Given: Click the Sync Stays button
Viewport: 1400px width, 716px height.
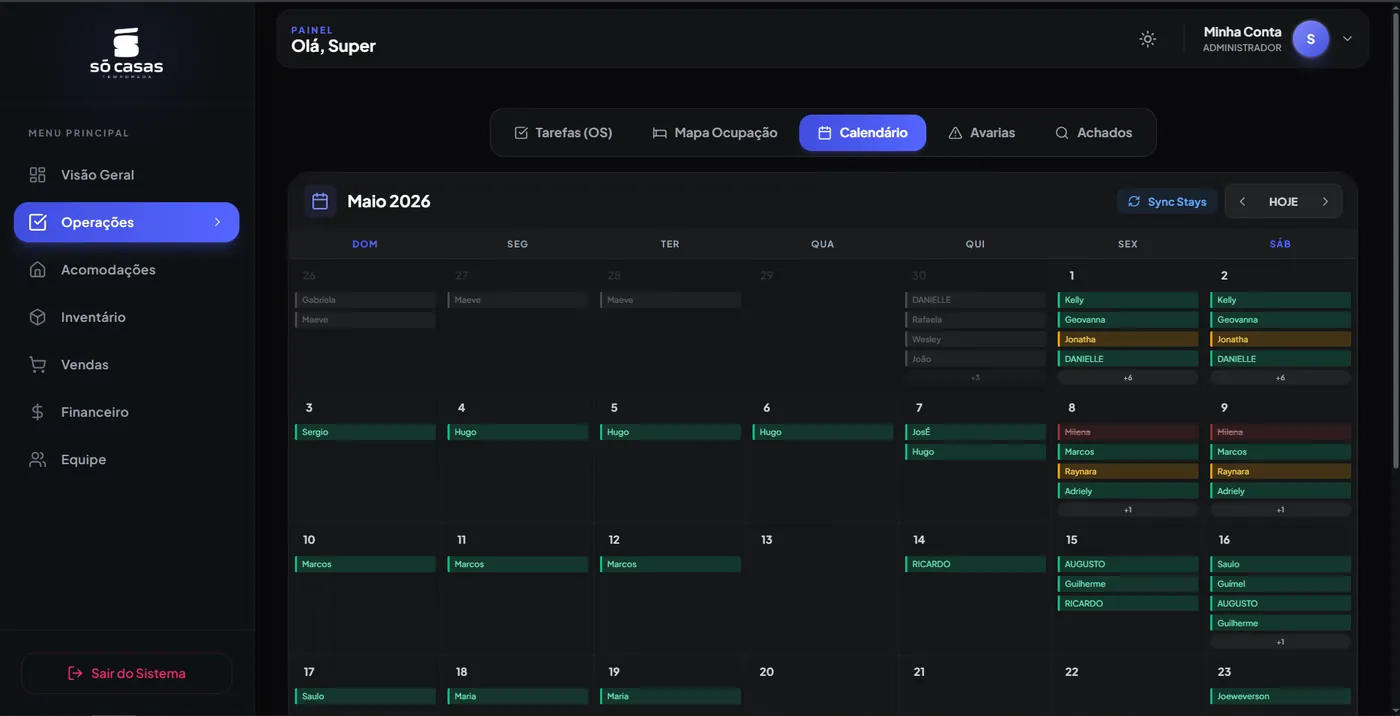Looking at the screenshot, I should [x=1167, y=201].
